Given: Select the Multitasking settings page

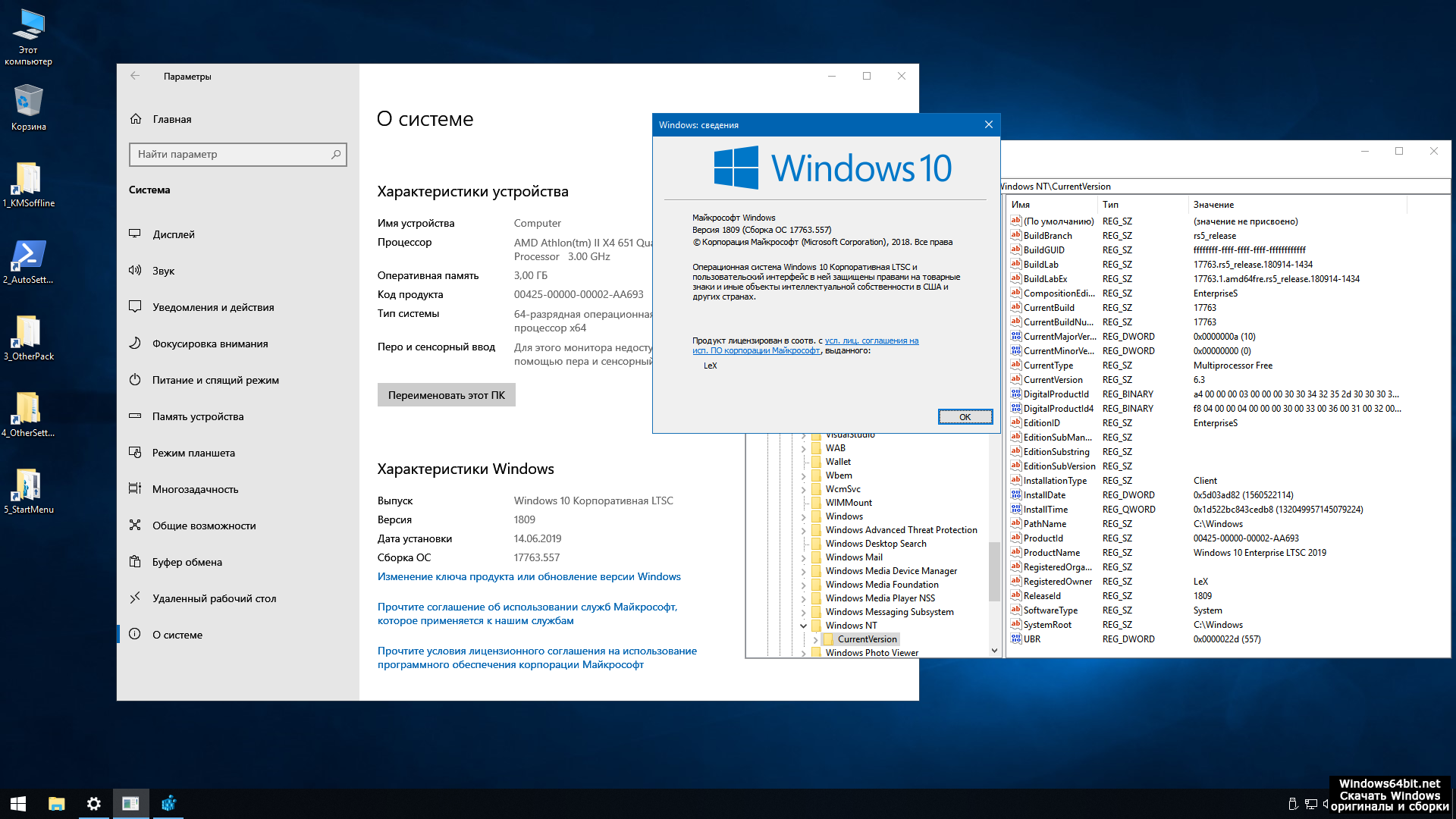Looking at the screenshot, I should tap(195, 489).
